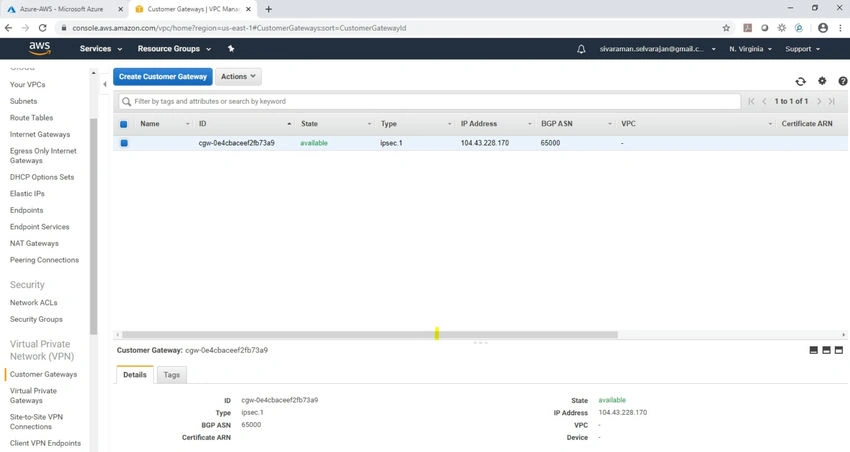Image resolution: width=850 pixels, height=452 pixels.
Task: Open Client VPN Endpoints in sidebar
Action: [46, 443]
